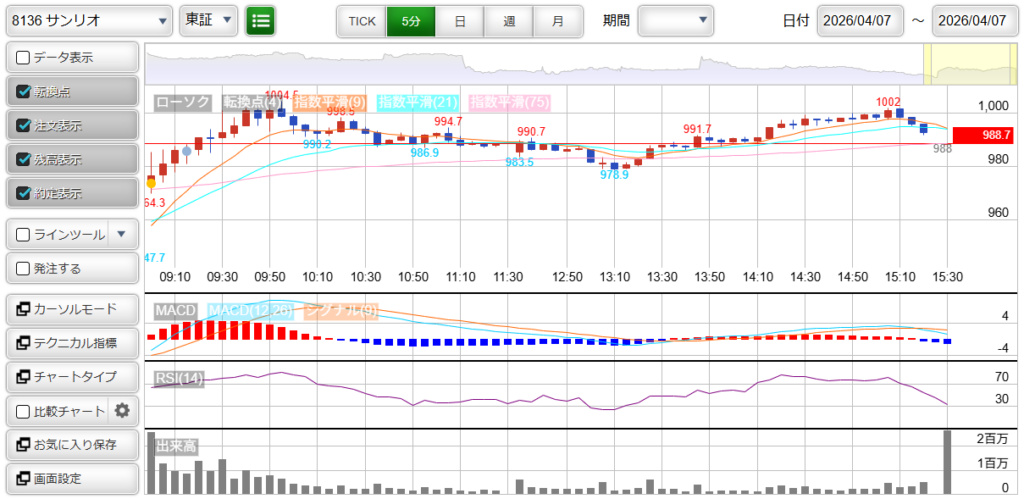This screenshot has height=499, width=1024.
Task: Click the start date field 2026/04/07
Action: click(x=859, y=21)
